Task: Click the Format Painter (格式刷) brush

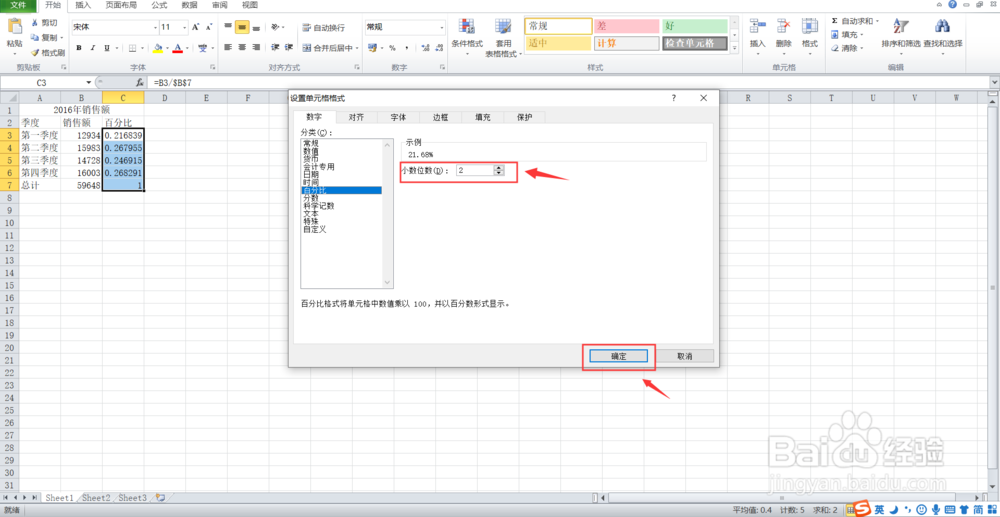Action: [35, 52]
